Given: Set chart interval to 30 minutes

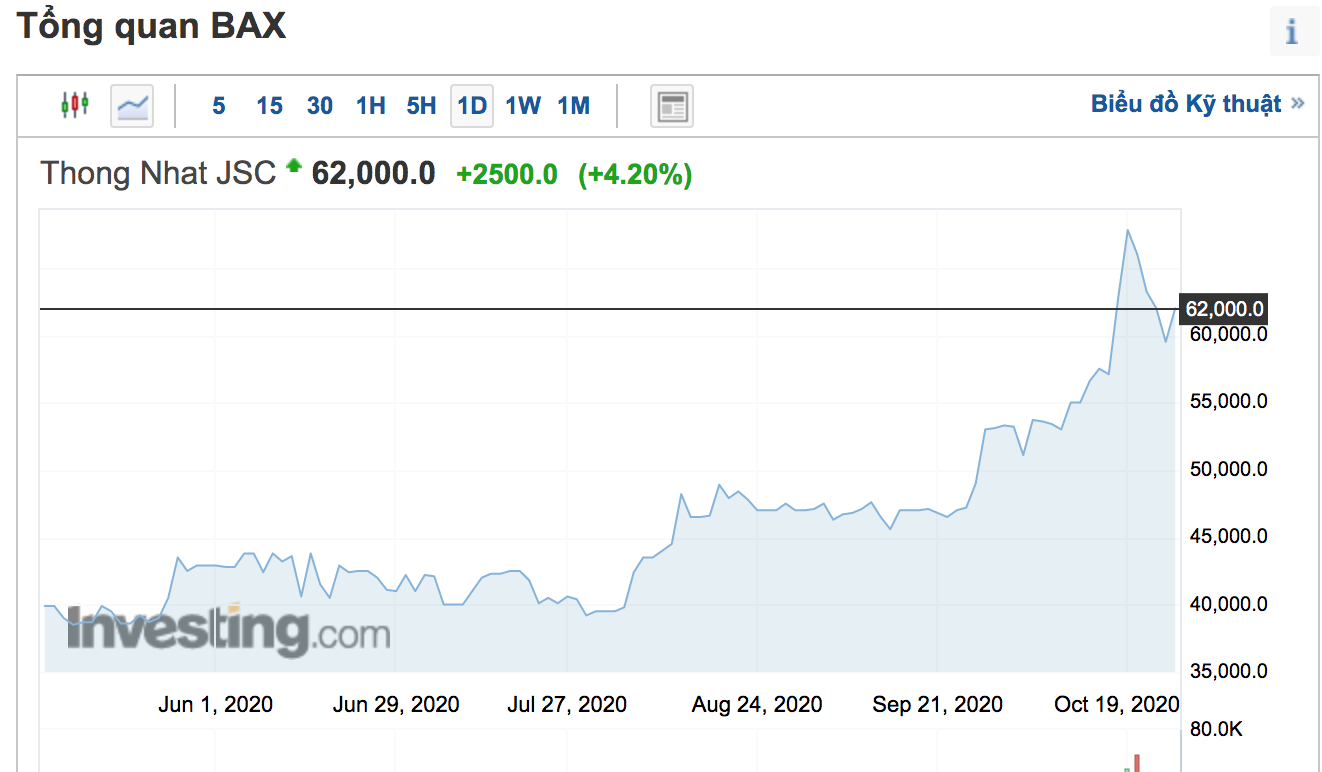Looking at the screenshot, I should pos(320,106).
